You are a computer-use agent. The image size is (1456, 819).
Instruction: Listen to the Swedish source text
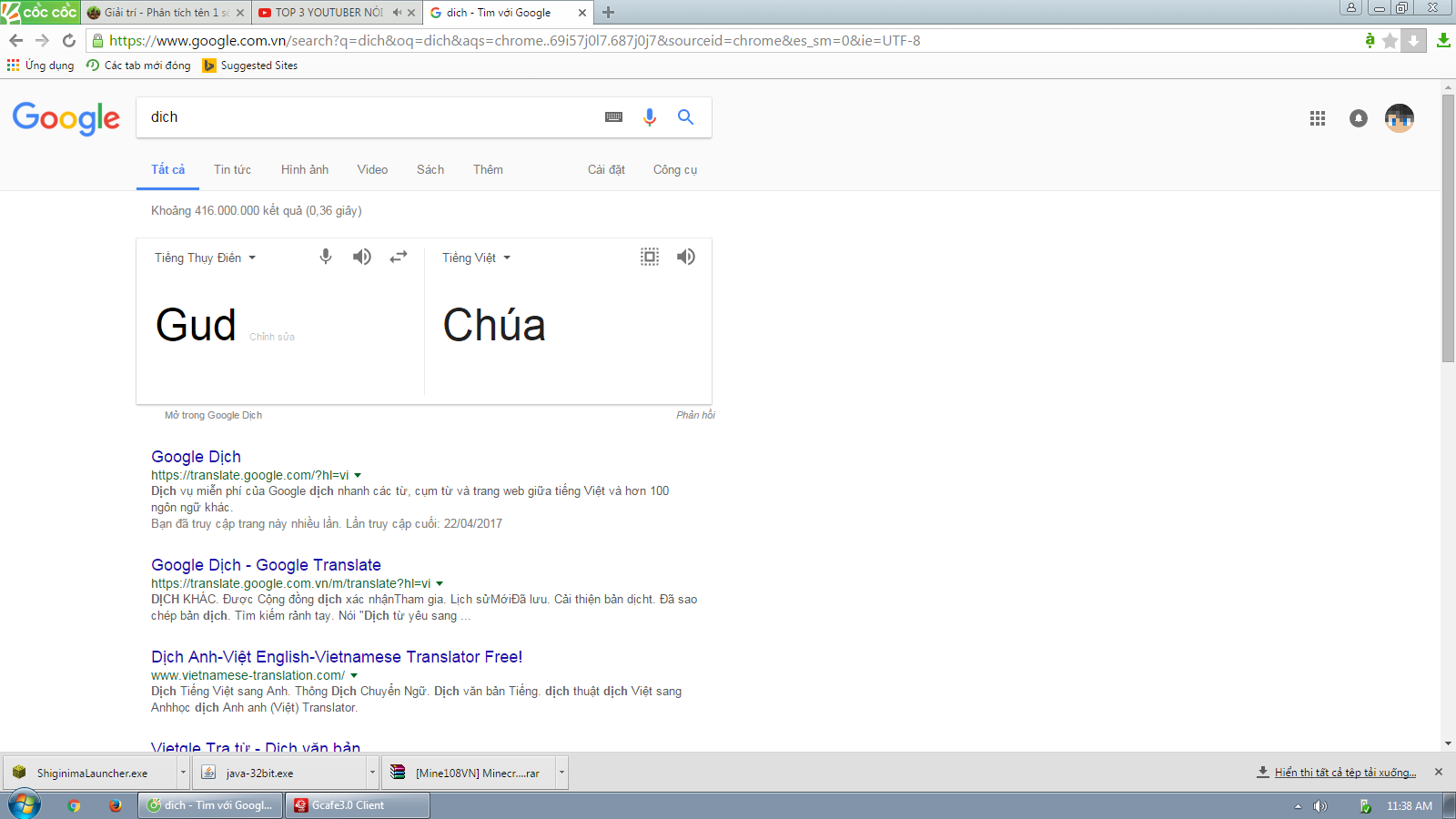(362, 257)
